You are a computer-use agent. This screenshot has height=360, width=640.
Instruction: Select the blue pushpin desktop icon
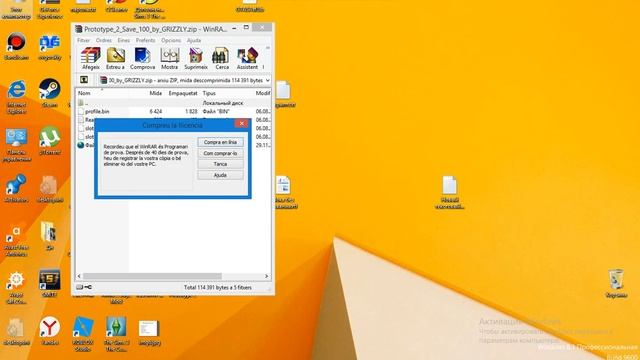point(16,188)
